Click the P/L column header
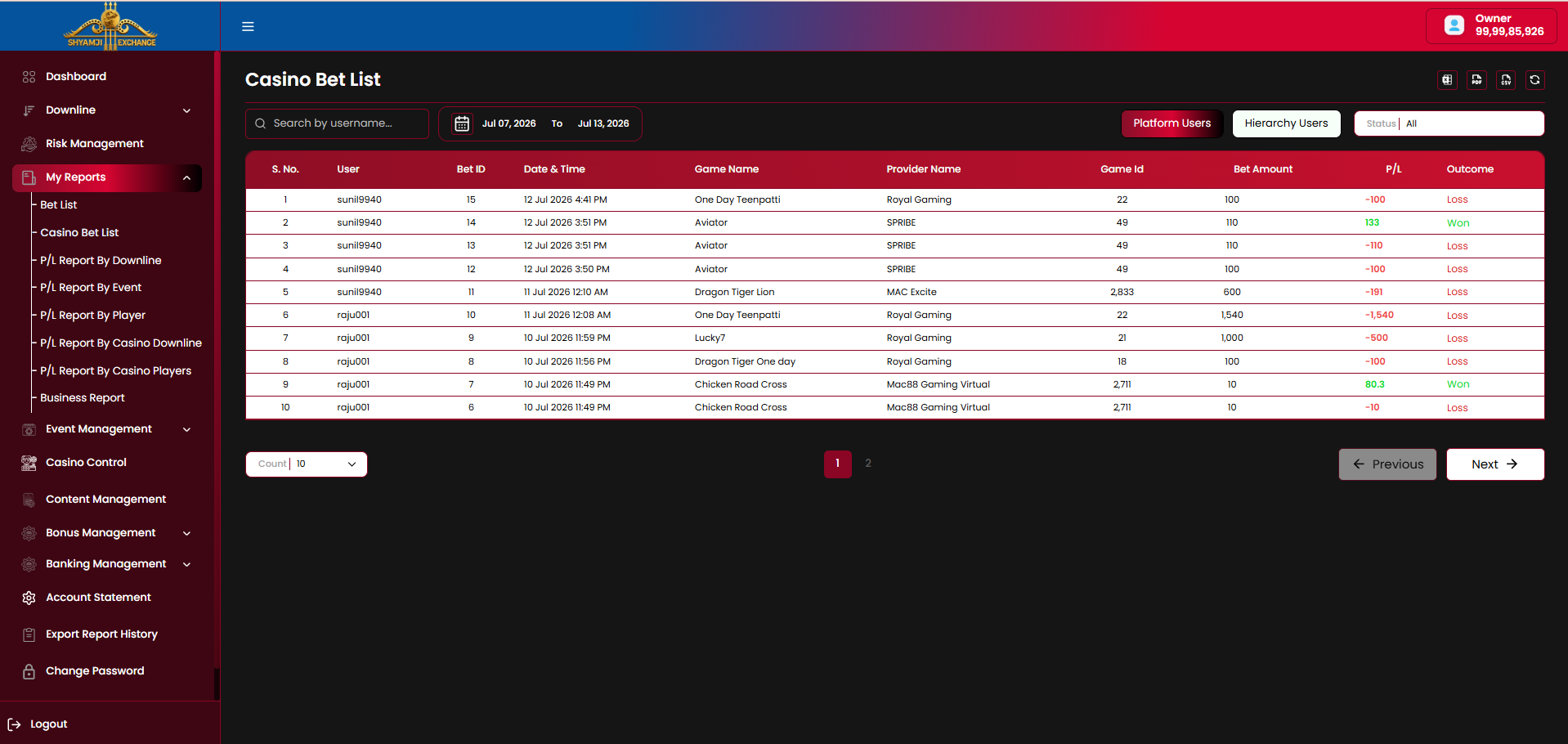The width and height of the screenshot is (1568, 744). pos(1393,169)
